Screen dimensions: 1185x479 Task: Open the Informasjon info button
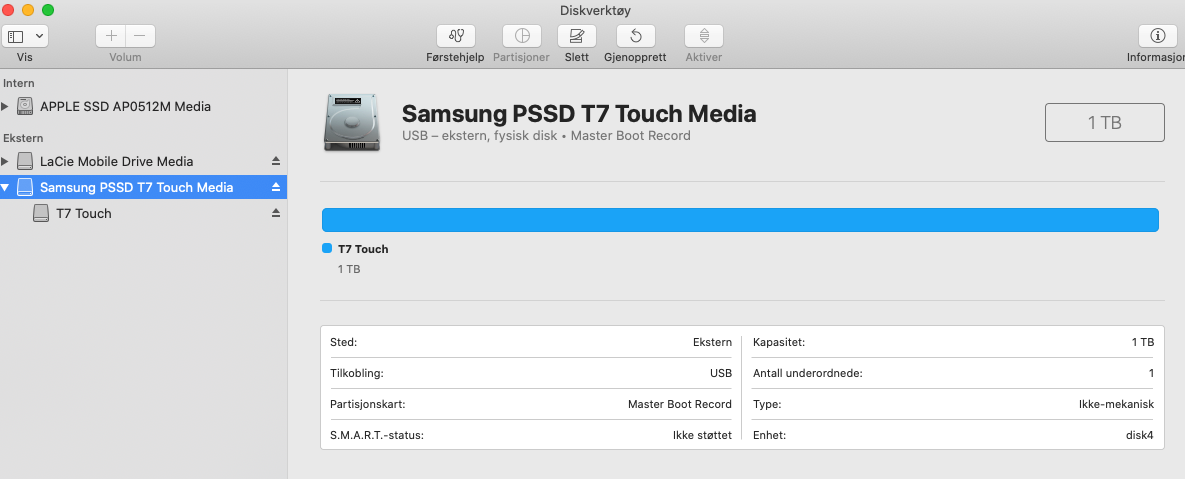(x=1157, y=36)
